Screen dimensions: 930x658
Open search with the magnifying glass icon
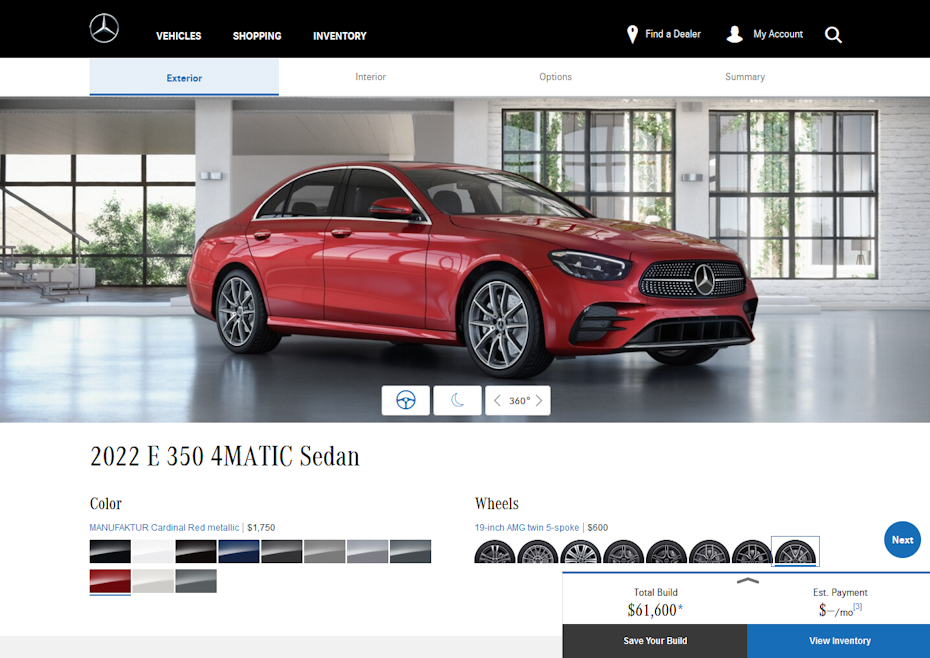tap(833, 34)
